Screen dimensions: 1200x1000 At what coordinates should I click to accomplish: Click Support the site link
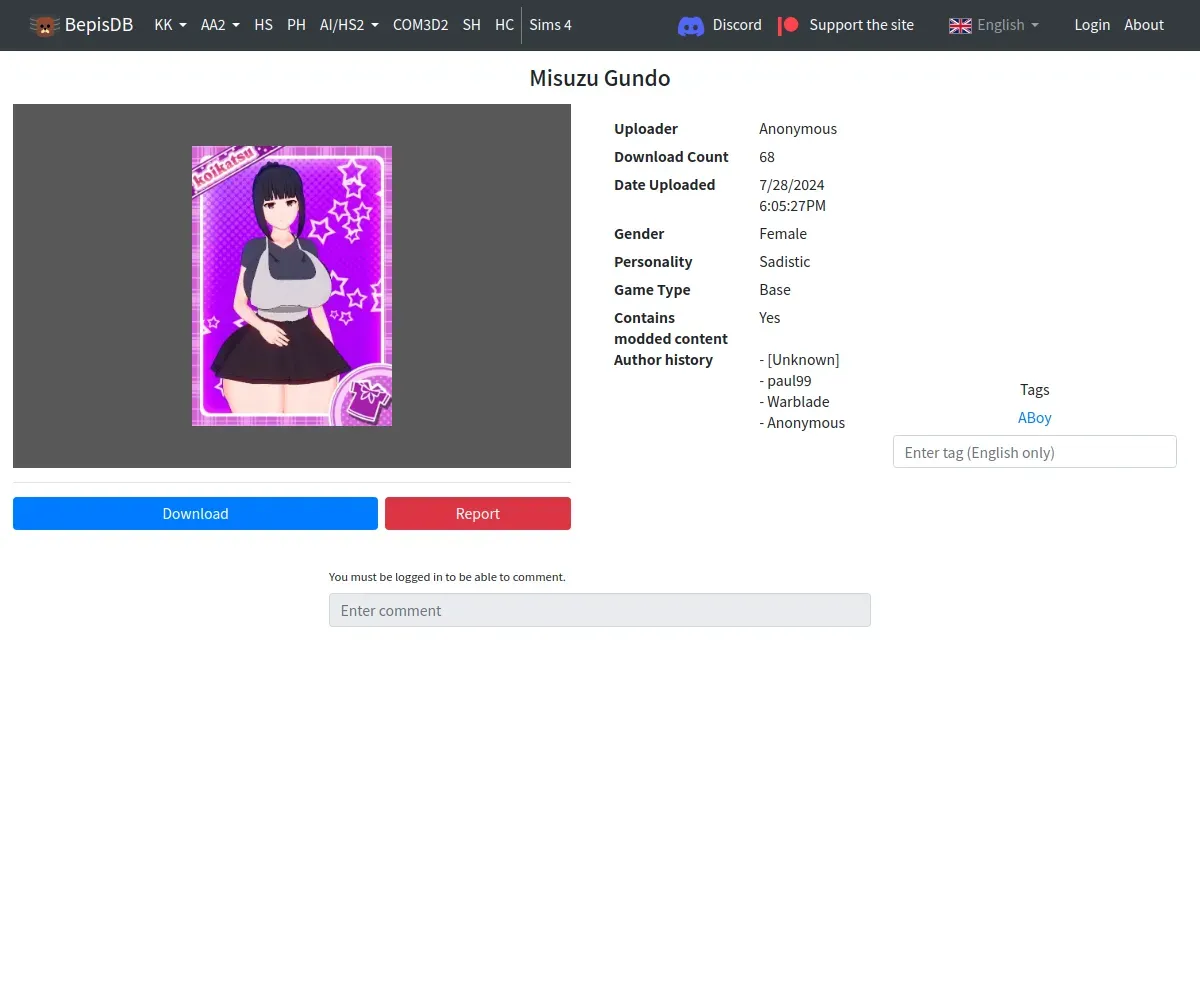point(861,25)
